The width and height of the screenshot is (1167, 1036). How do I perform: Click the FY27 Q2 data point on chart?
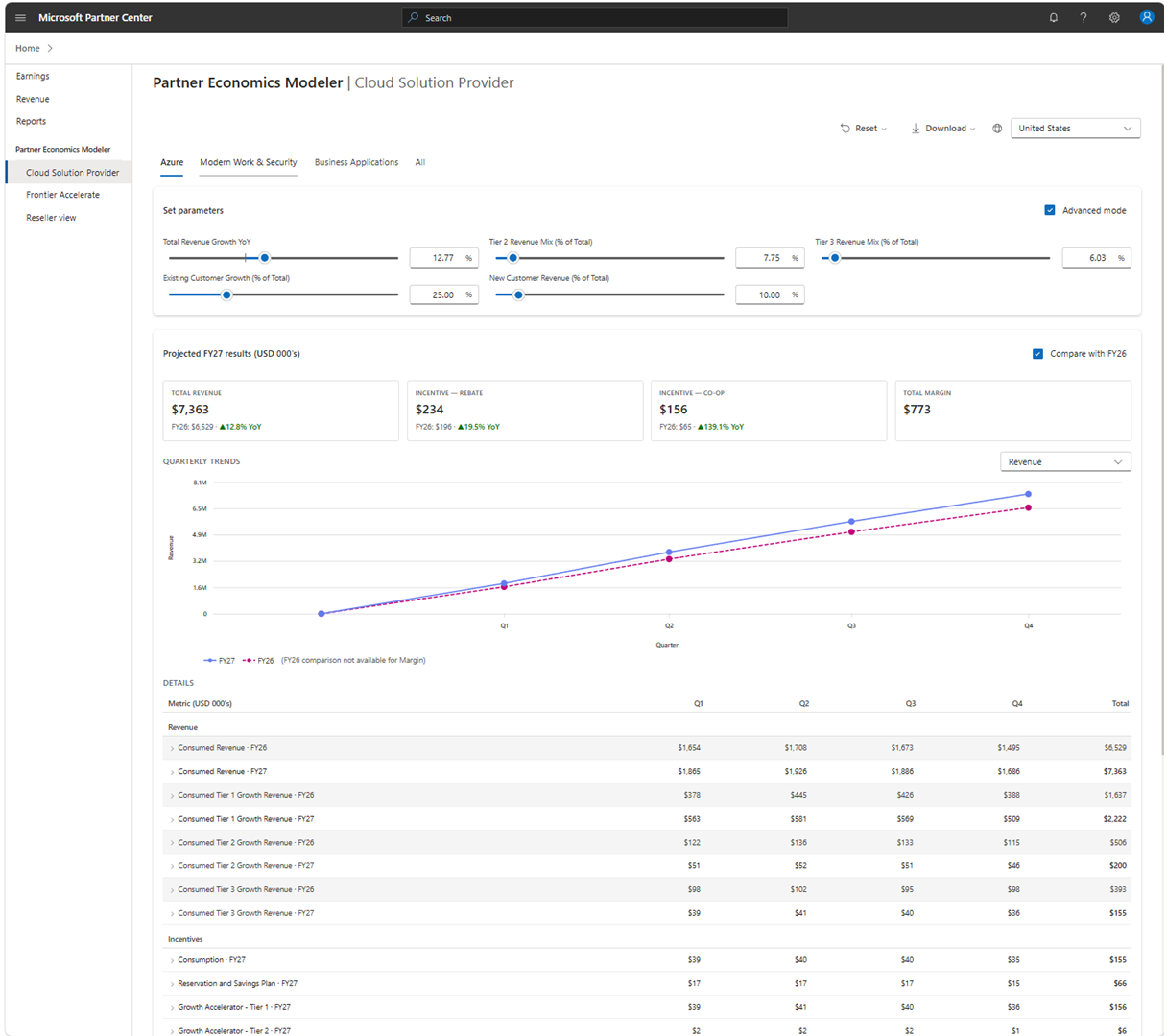[x=670, y=553]
